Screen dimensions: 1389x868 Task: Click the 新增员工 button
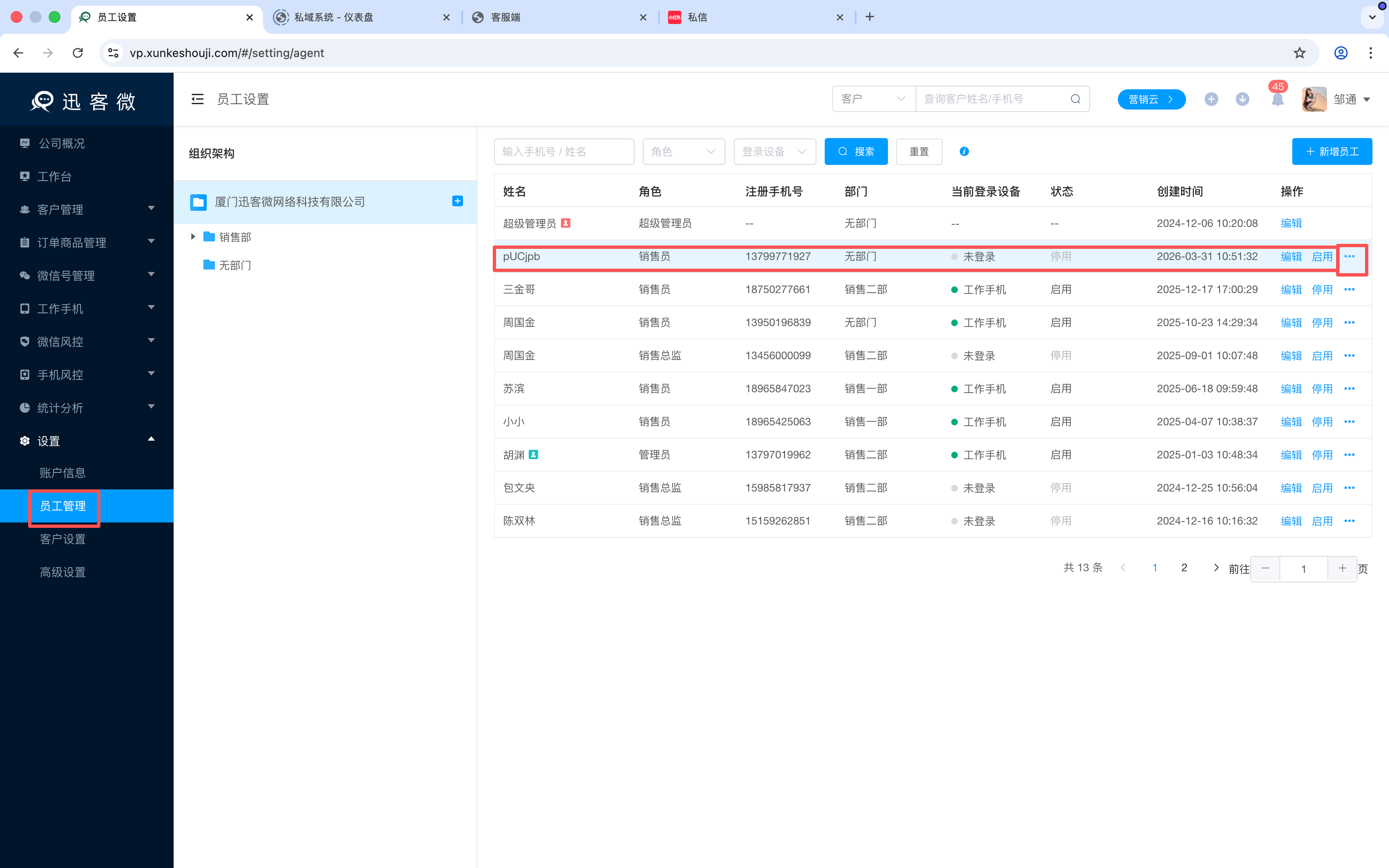(1332, 152)
